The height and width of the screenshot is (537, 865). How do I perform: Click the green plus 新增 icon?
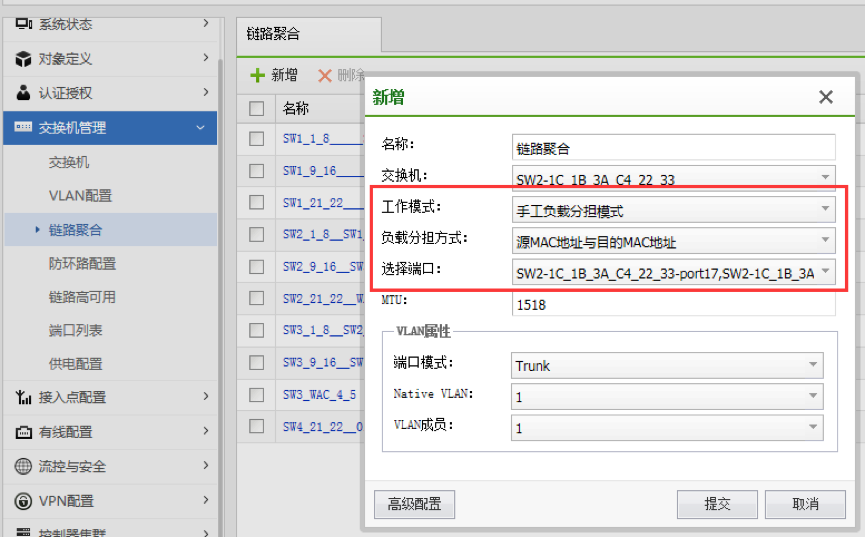coord(258,75)
